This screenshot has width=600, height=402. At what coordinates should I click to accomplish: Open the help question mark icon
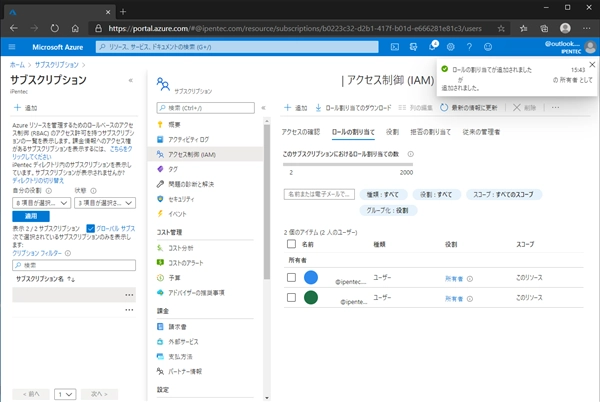(x=469, y=47)
